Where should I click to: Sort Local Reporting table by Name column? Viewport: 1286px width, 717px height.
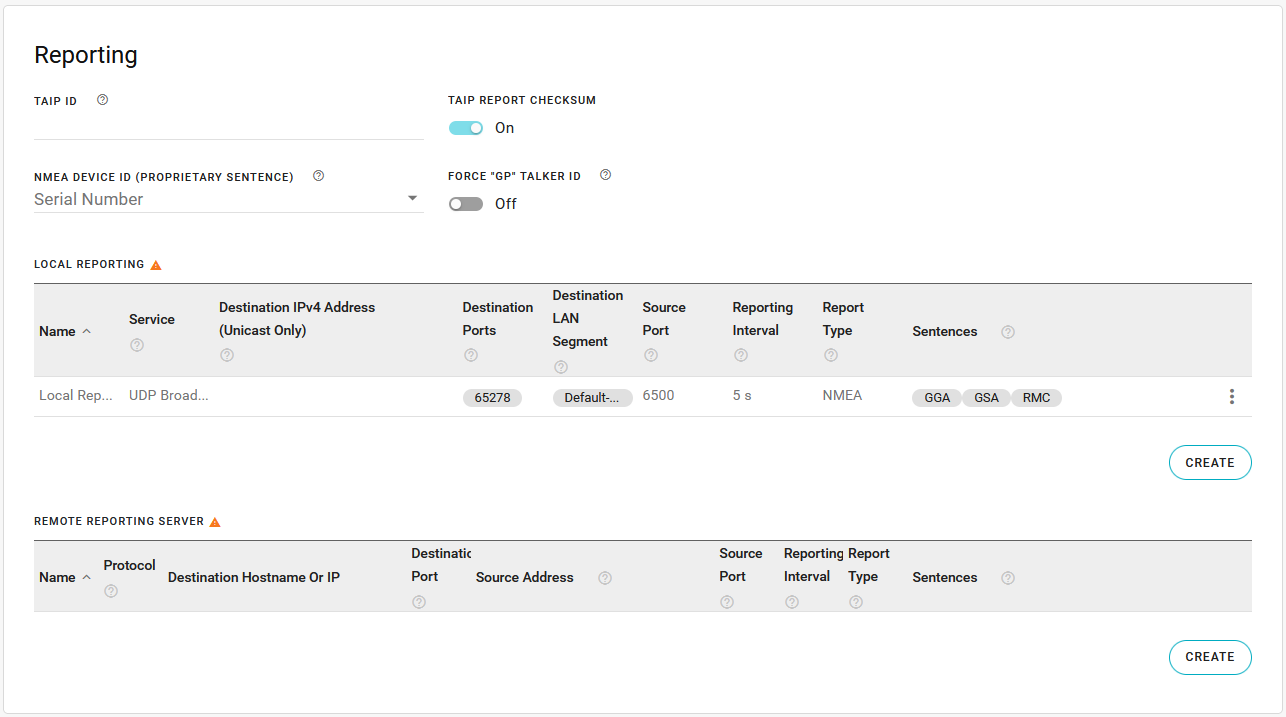coord(58,331)
